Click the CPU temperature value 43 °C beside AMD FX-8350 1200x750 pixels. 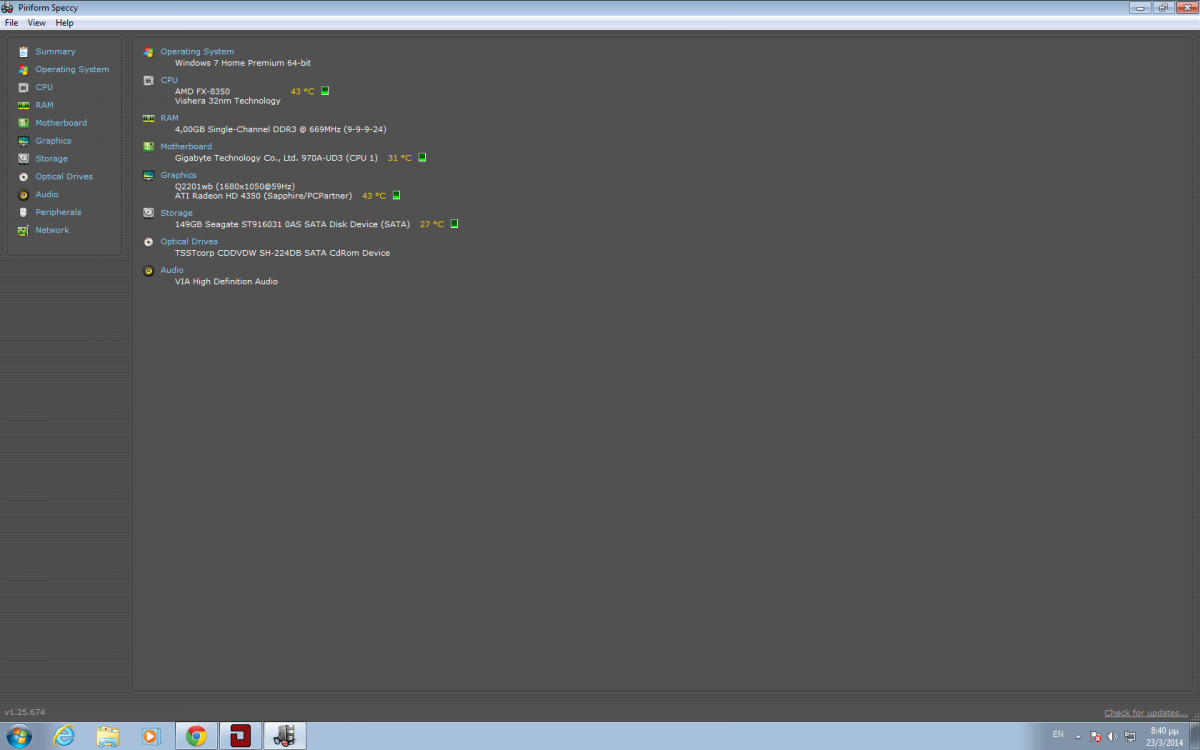302,91
